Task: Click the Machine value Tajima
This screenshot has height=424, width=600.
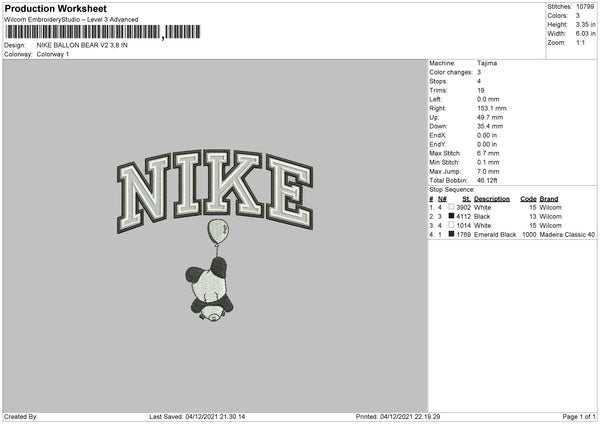Action: 487,63
